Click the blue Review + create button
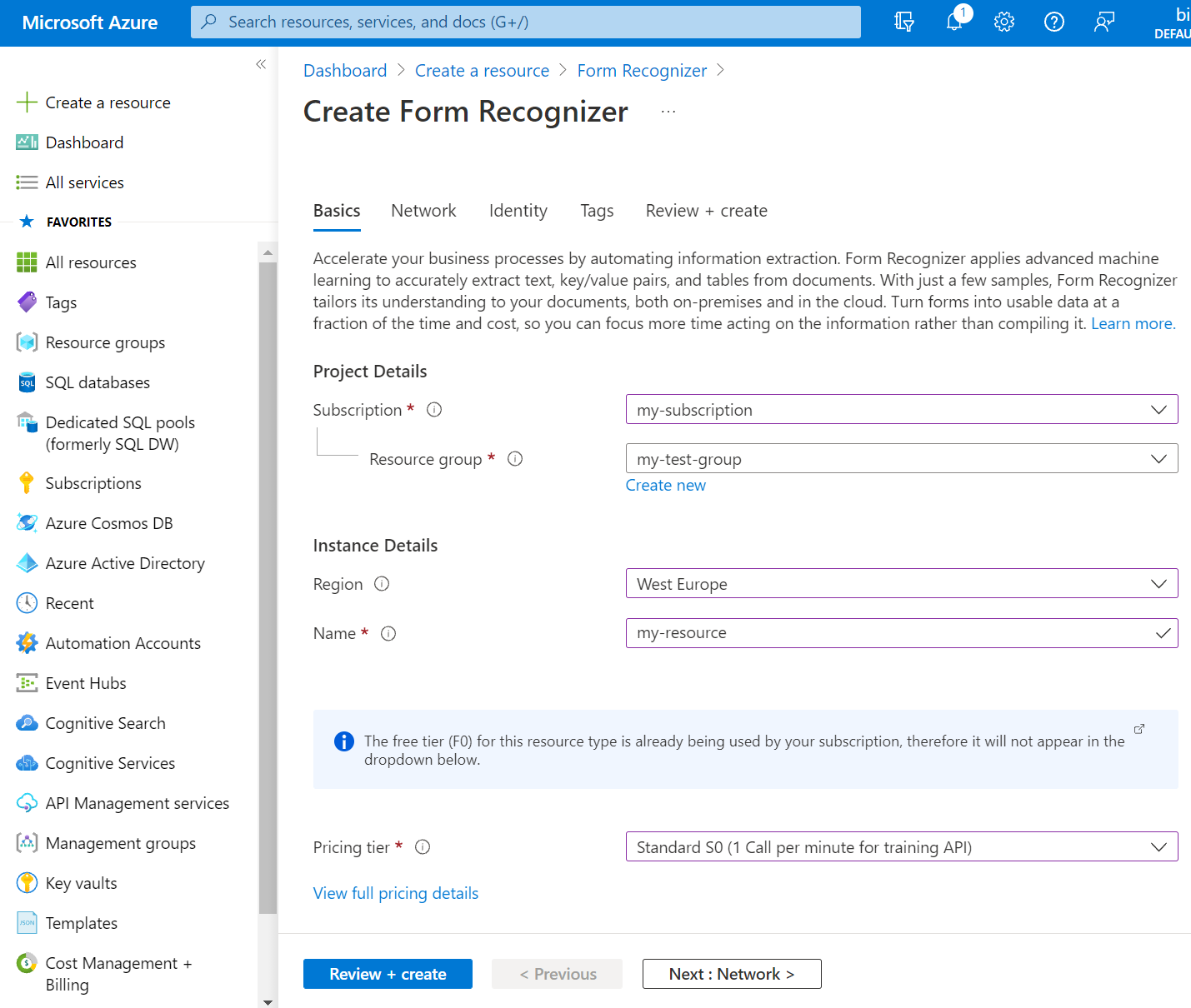The image size is (1191, 1008). (x=388, y=974)
